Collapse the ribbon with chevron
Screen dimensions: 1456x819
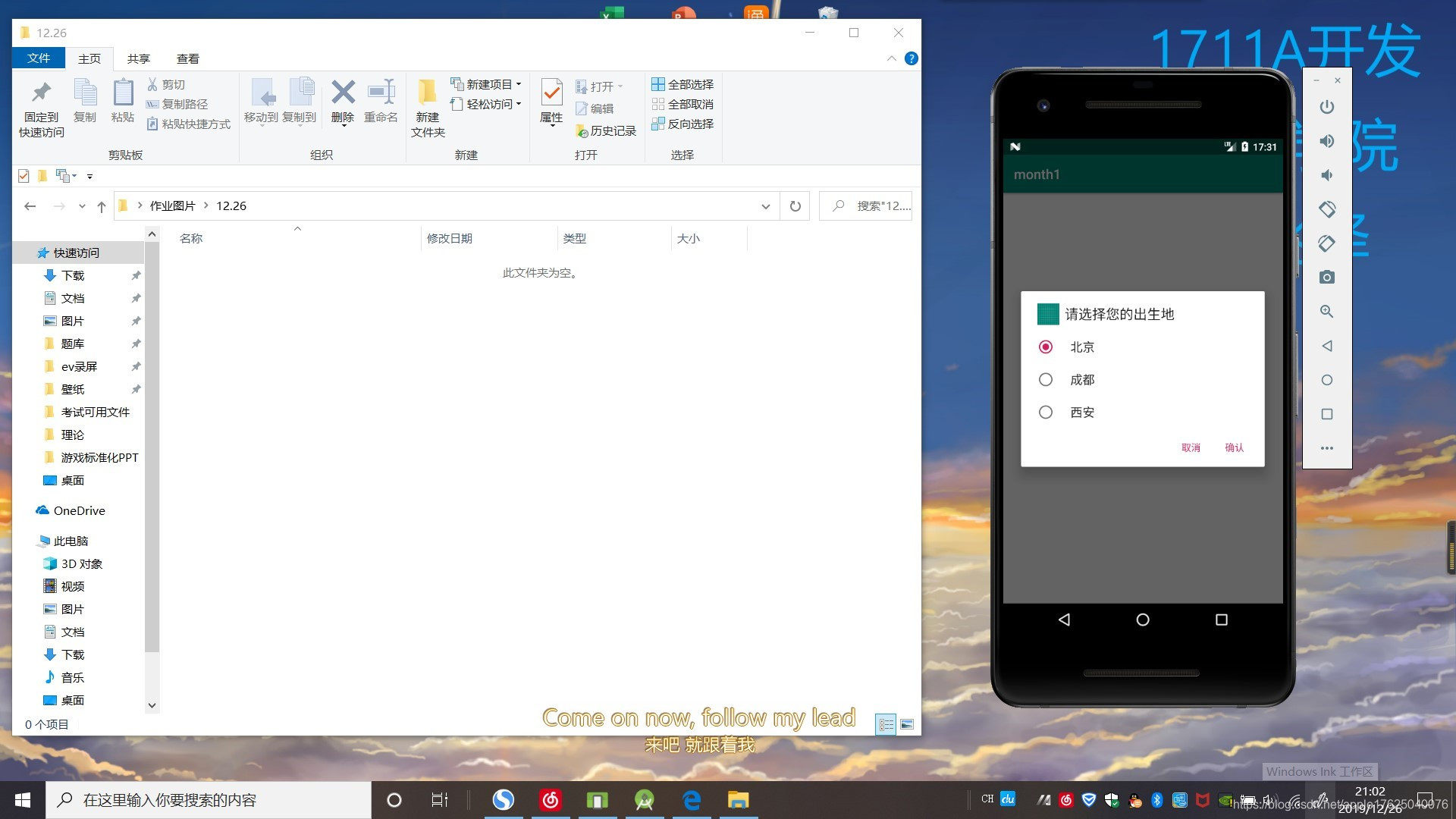coord(891,58)
